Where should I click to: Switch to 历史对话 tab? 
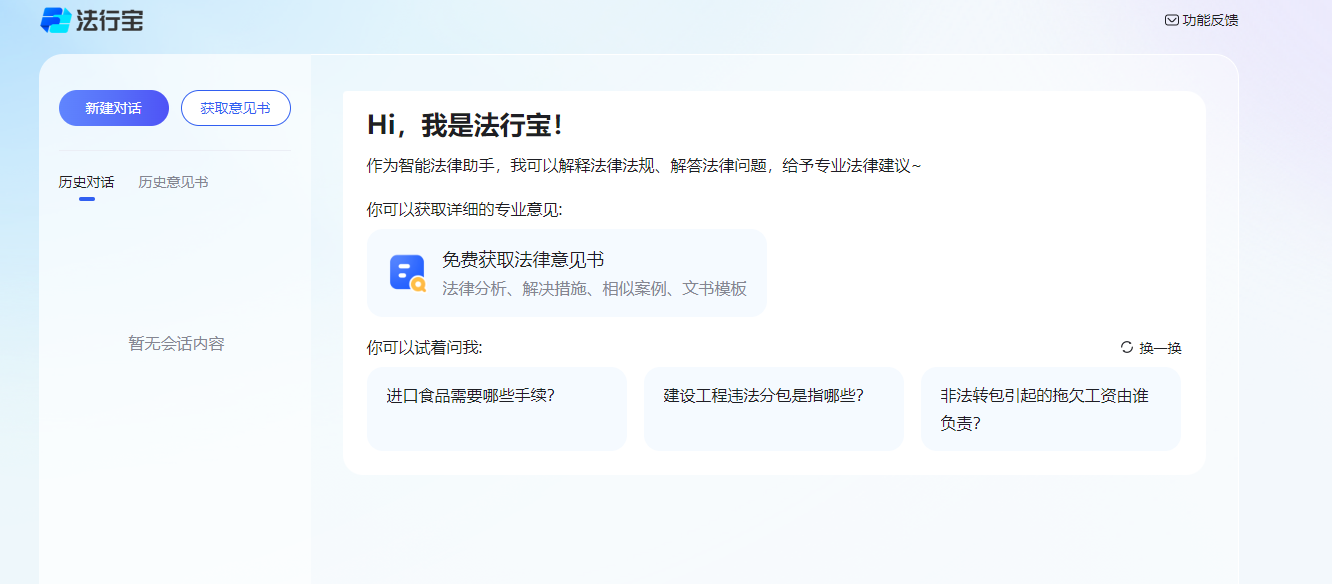[x=86, y=182]
